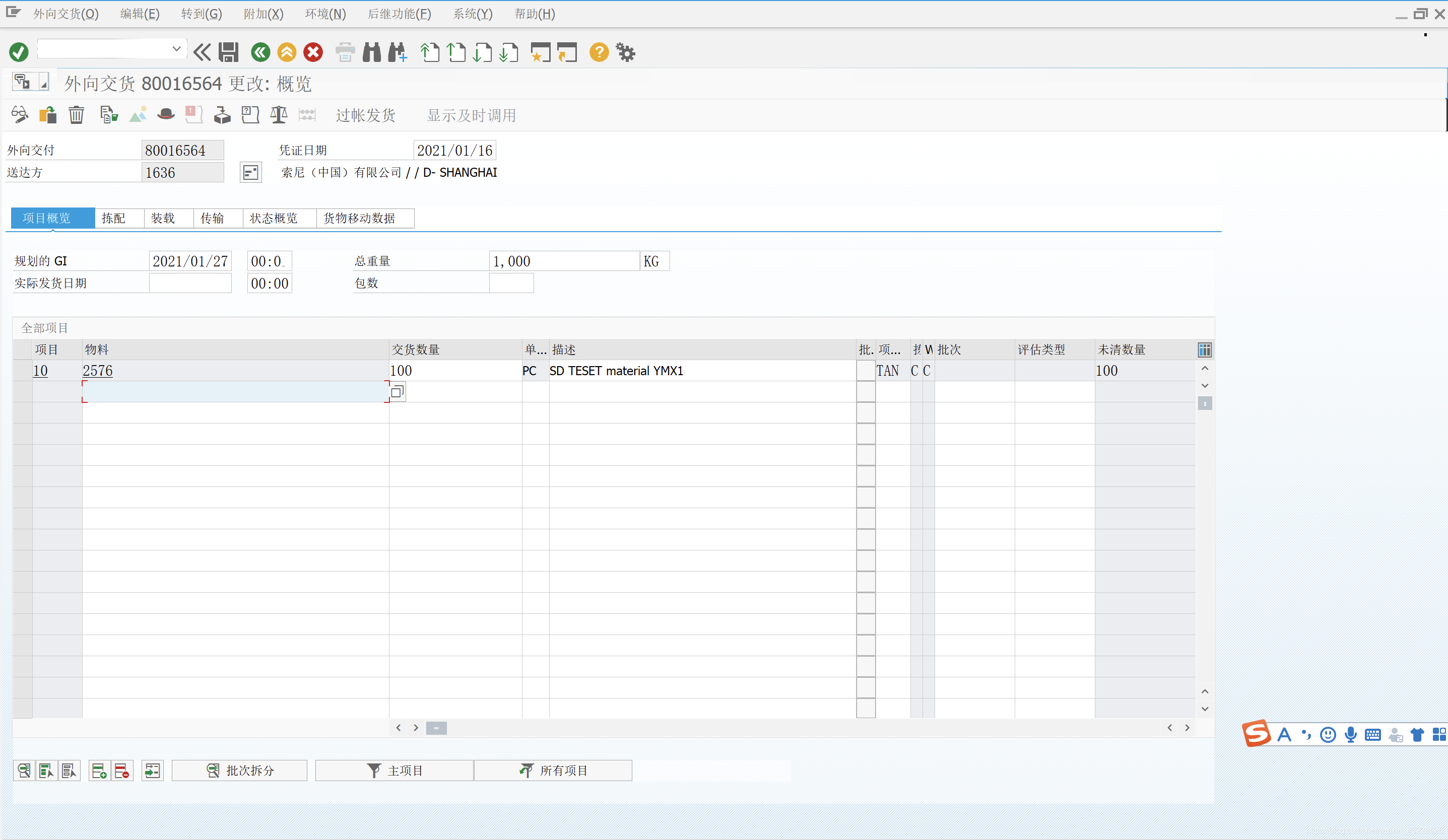Click the scales balance icon
The width and height of the screenshot is (1448, 840).
pyautogui.click(x=279, y=115)
